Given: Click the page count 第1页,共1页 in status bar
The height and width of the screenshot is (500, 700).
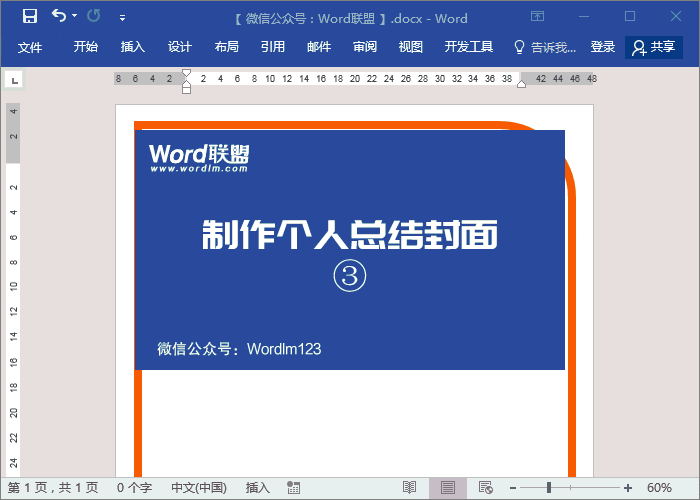Looking at the screenshot, I should click(x=53, y=488).
